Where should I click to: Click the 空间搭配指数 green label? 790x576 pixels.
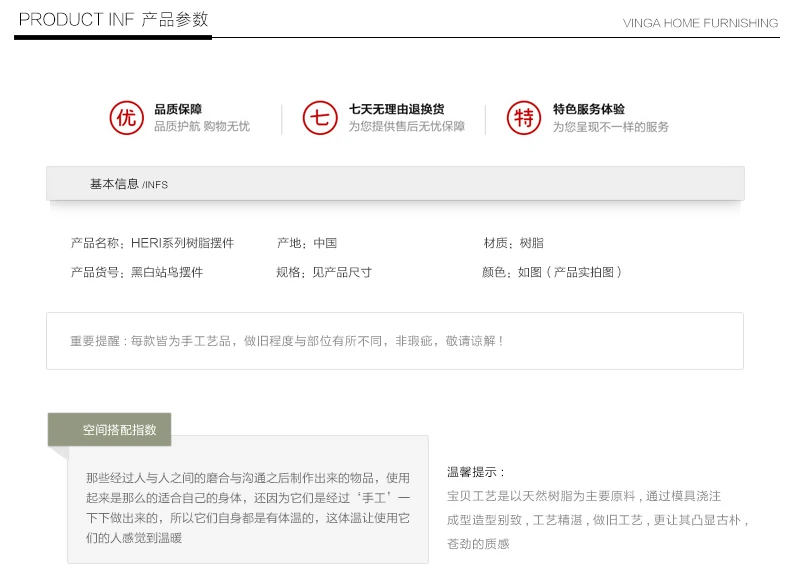109,429
